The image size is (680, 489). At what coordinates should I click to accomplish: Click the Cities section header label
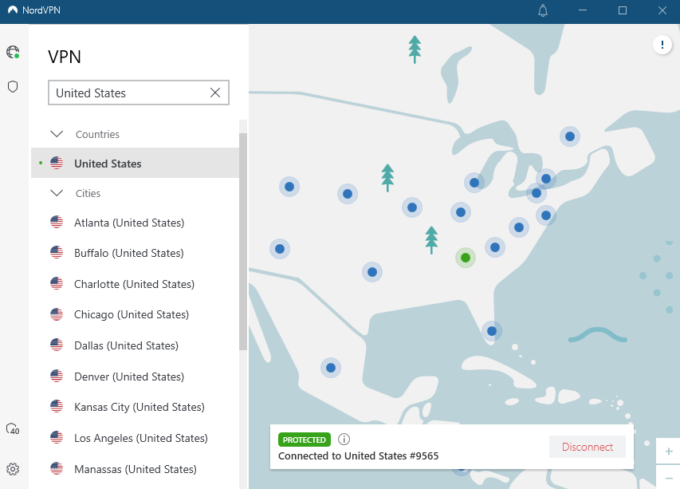tap(88, 193)
